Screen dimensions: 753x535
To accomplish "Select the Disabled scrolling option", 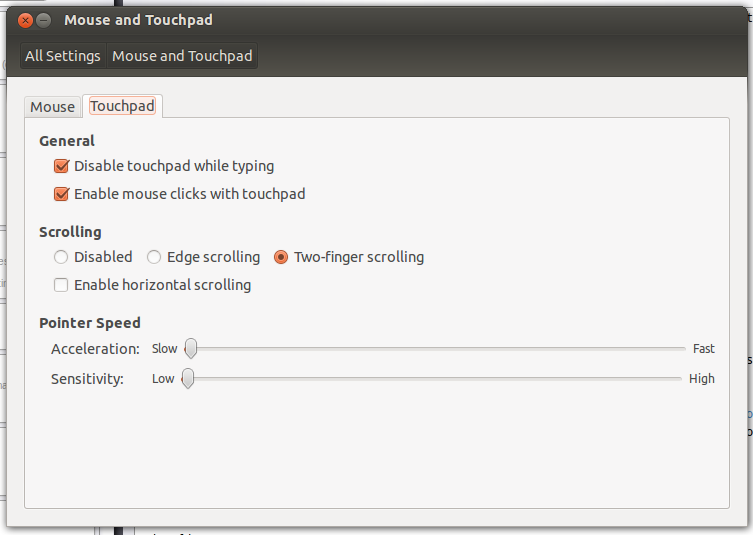I will [x=61, y=257].
